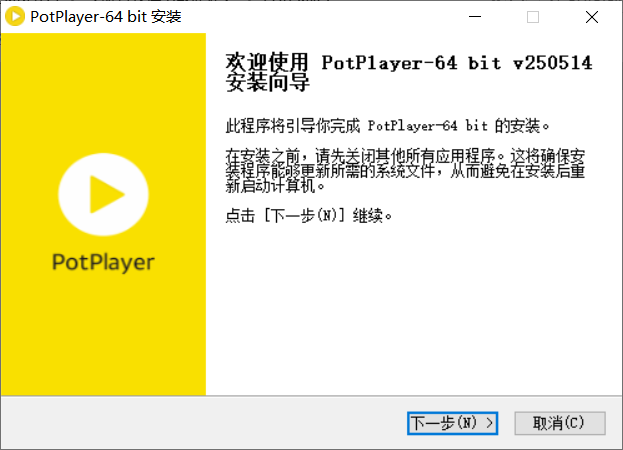Click the text 点击 [下一步(N)] 继续

coord(309,216)
